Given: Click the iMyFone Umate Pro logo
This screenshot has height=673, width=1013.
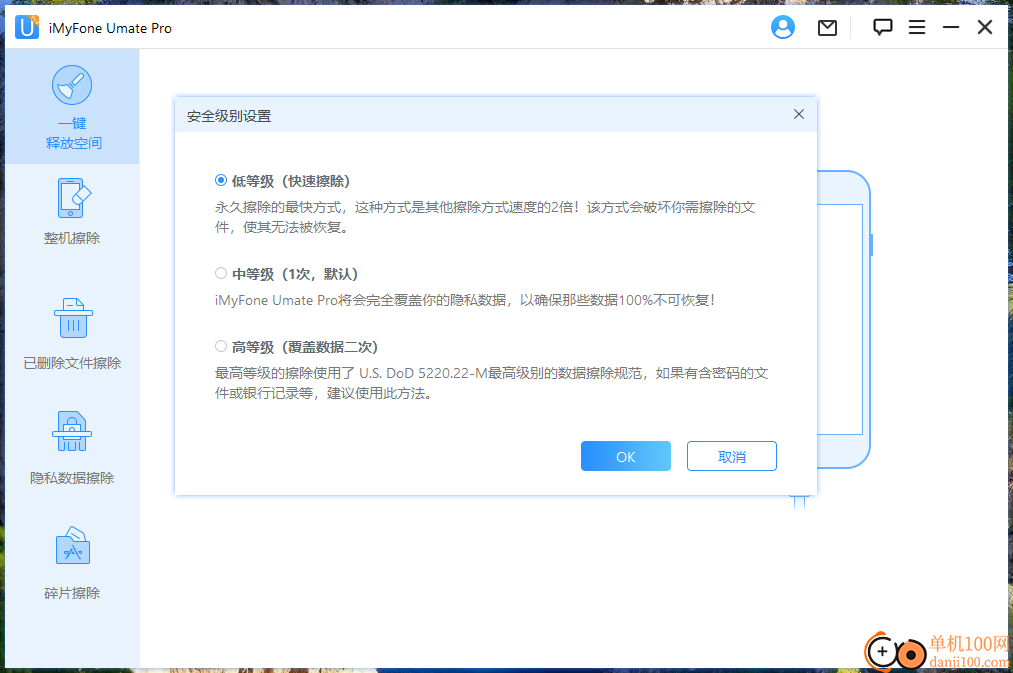Looking at the screenshot, I should click(x=26, y=28).
